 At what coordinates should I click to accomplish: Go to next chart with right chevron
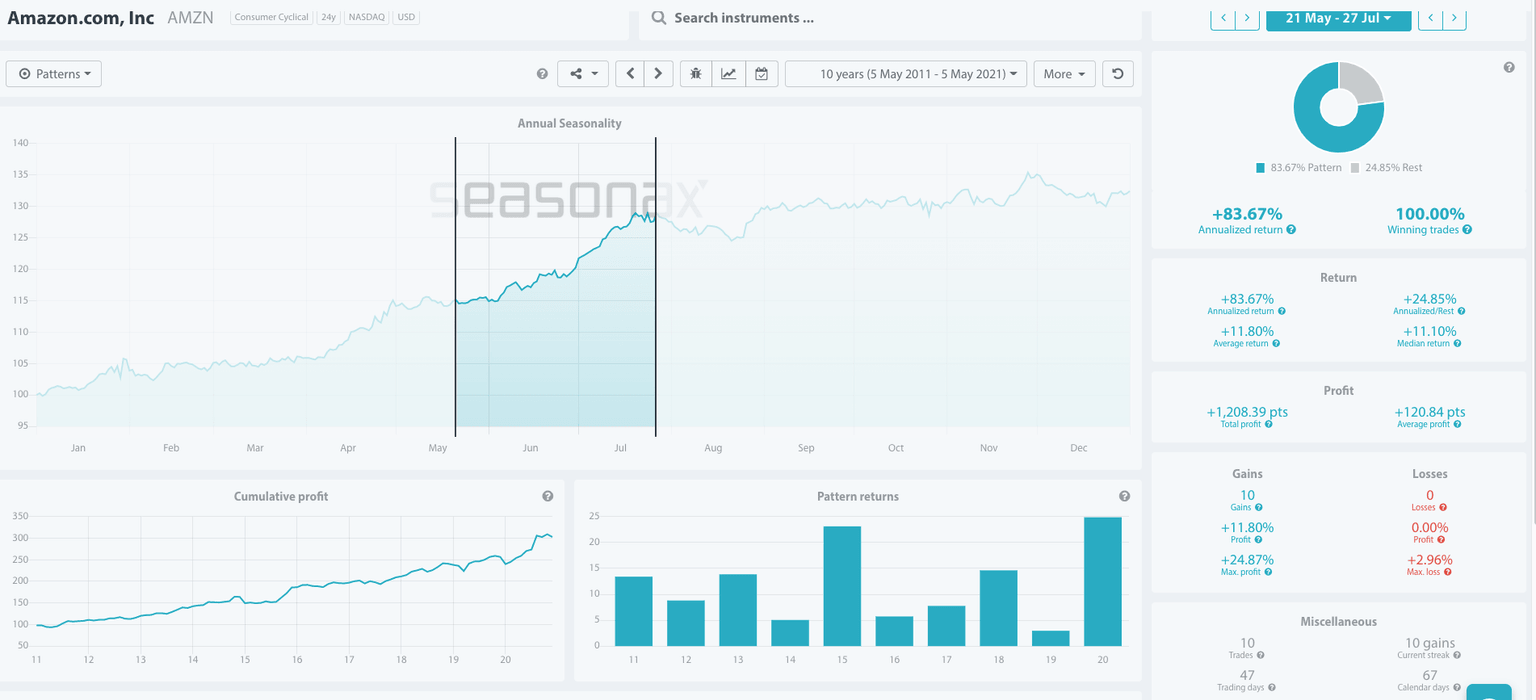coord(658,74)
